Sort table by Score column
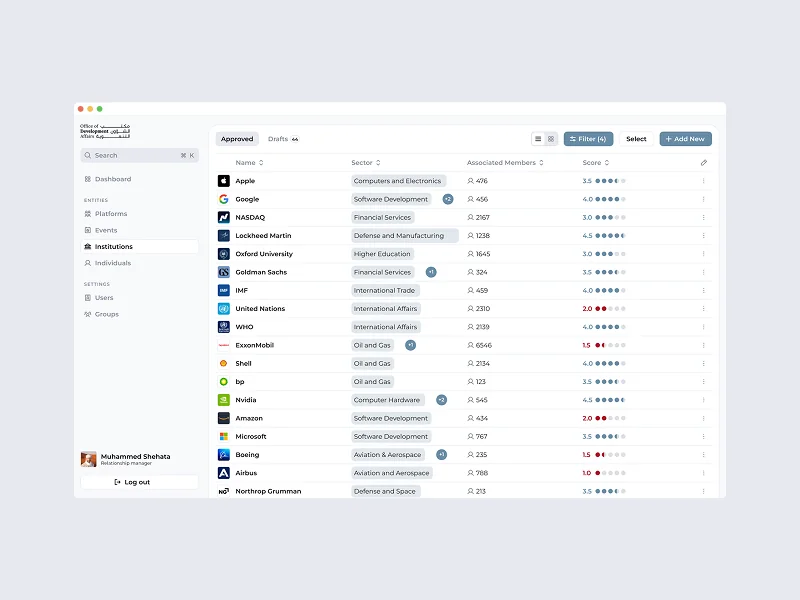The width and height of the screenshot is (800, 600). (596, 163)
